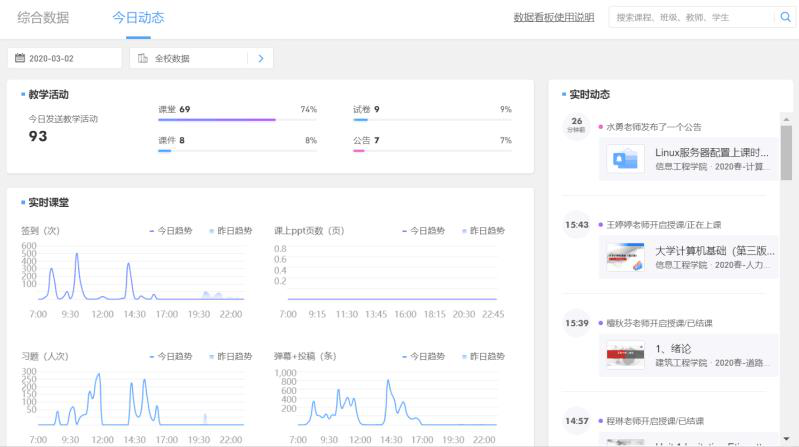Viewport: 799px width, 447px height.
Task: Click the 今日发送教学活动 label
Action: tap(63, 119)
